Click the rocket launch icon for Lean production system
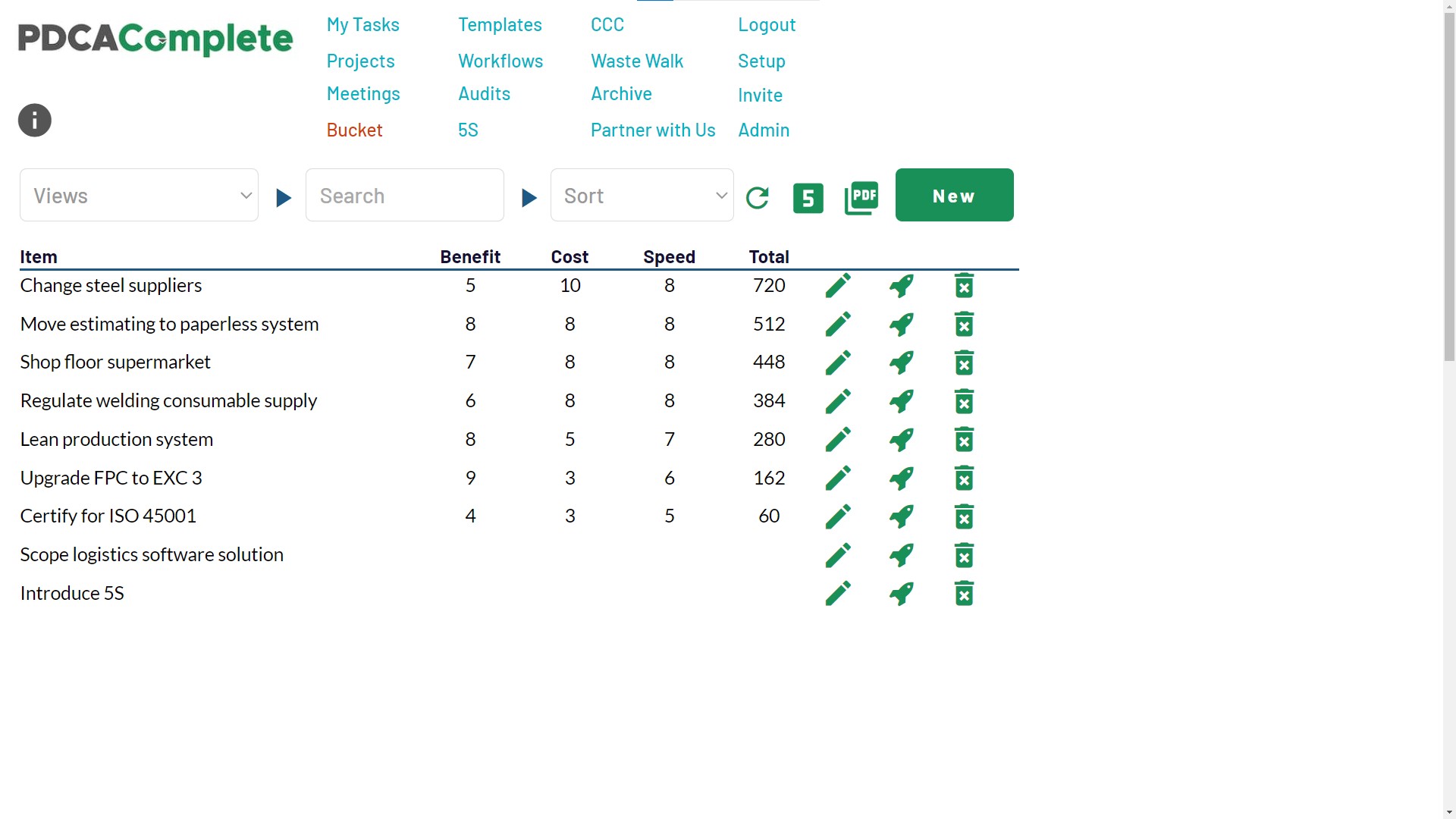 pyautogui.click(x=900, y=440)
